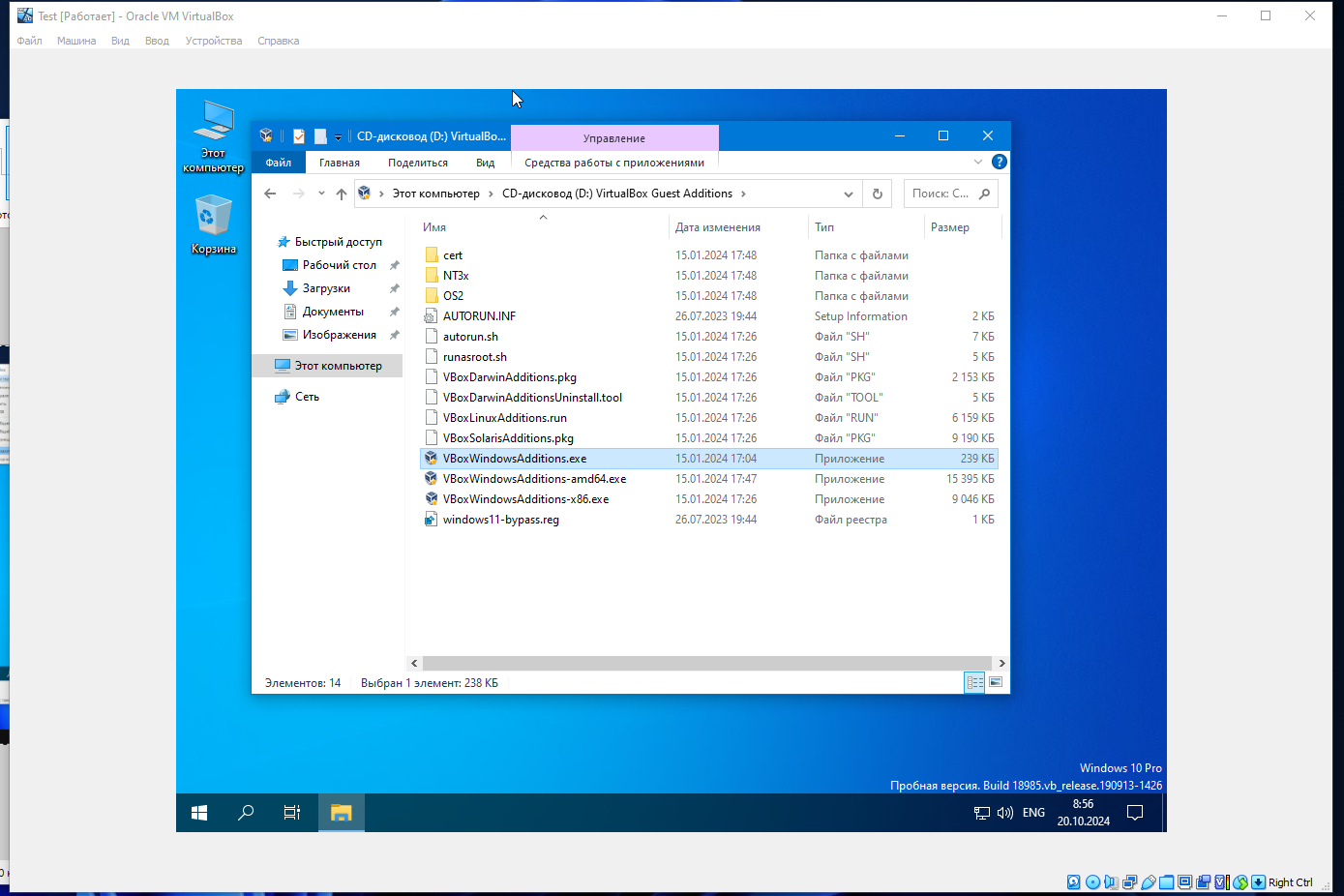The image size is (1344, 896).
Task: Click the CPU virtualization indicator in VirtualBox status bar
Action: 1221,882
